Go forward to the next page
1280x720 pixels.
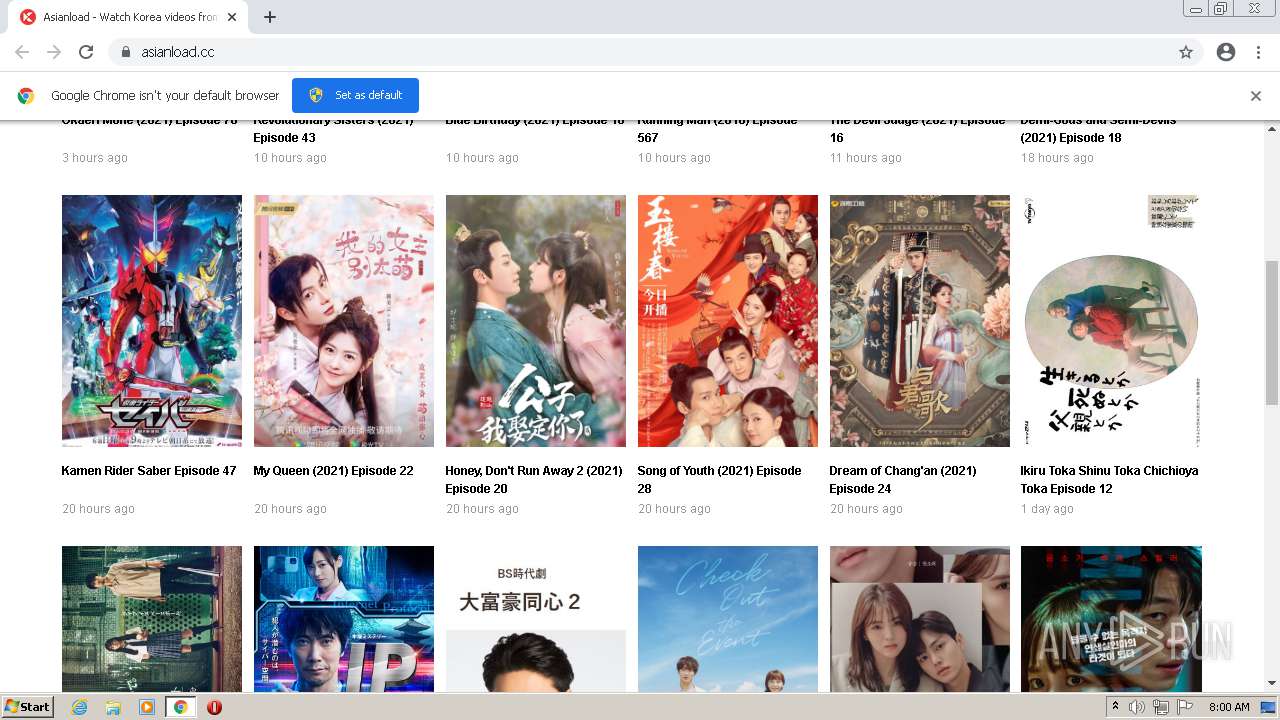(x=54, y=52)
